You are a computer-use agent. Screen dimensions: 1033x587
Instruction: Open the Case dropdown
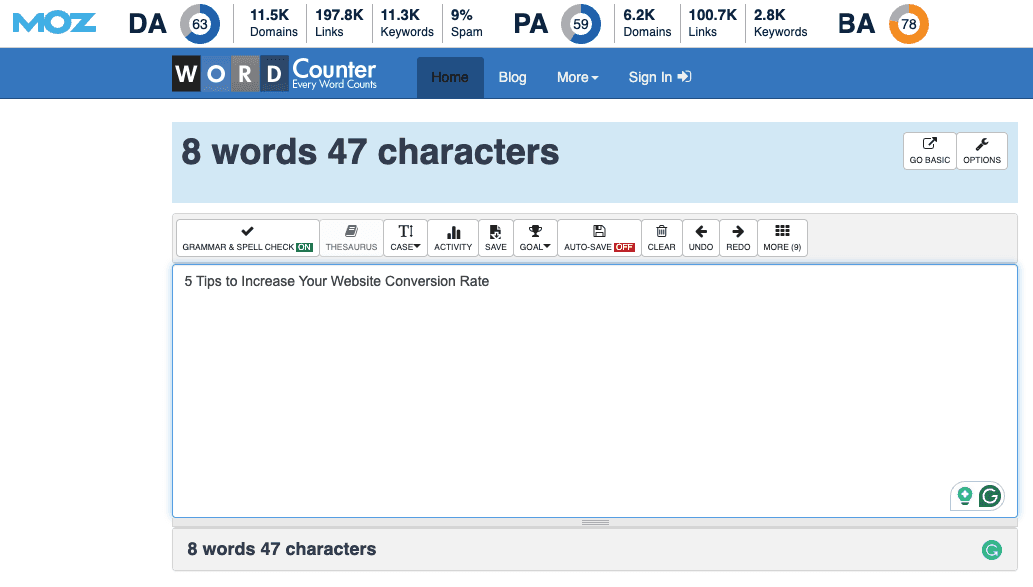tap(405, 237)
